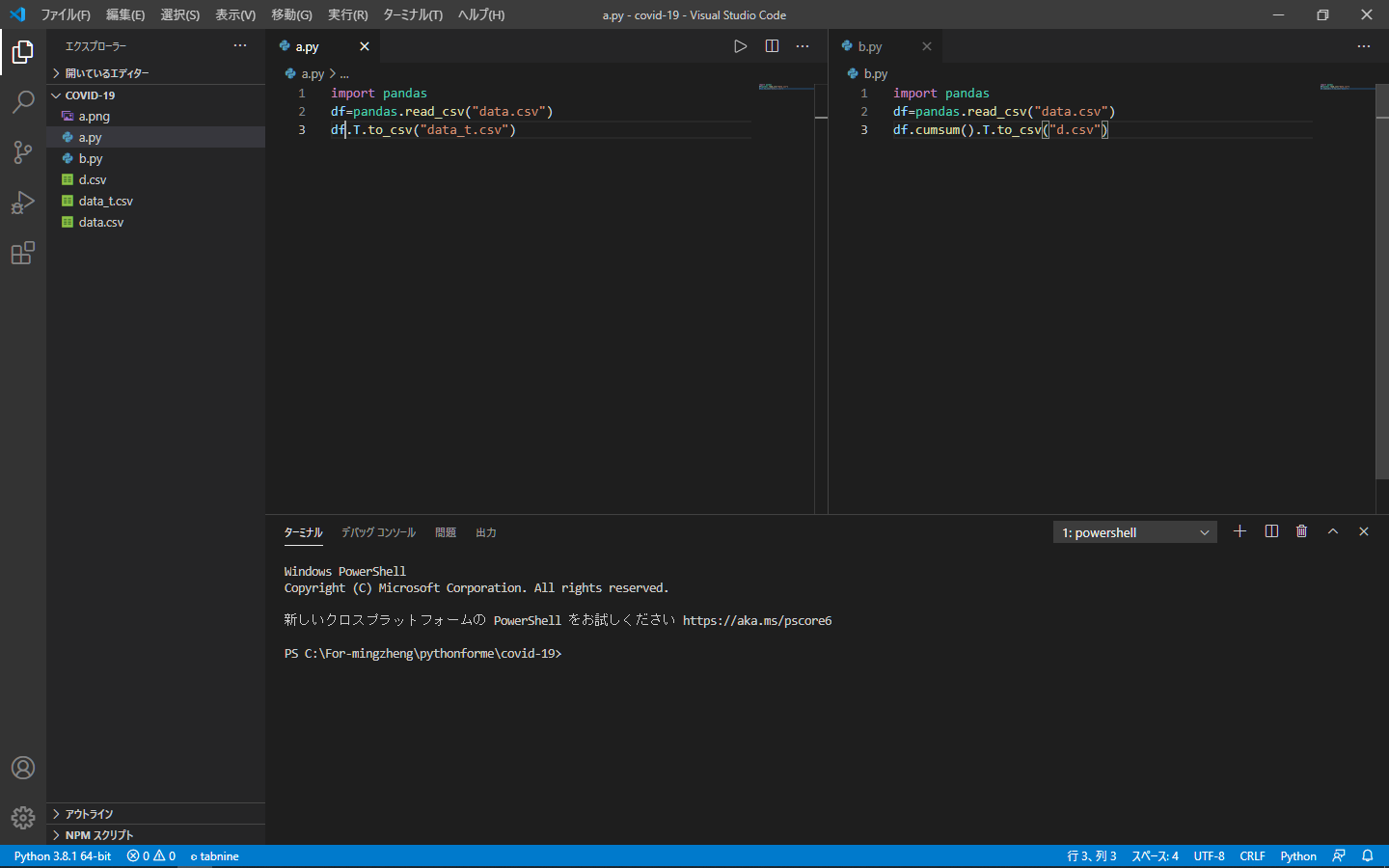Viewport: 1389px width, 868px height.
Task: Run the Python file with play icon
Action: pyautogui.click(x=740, y=46)
